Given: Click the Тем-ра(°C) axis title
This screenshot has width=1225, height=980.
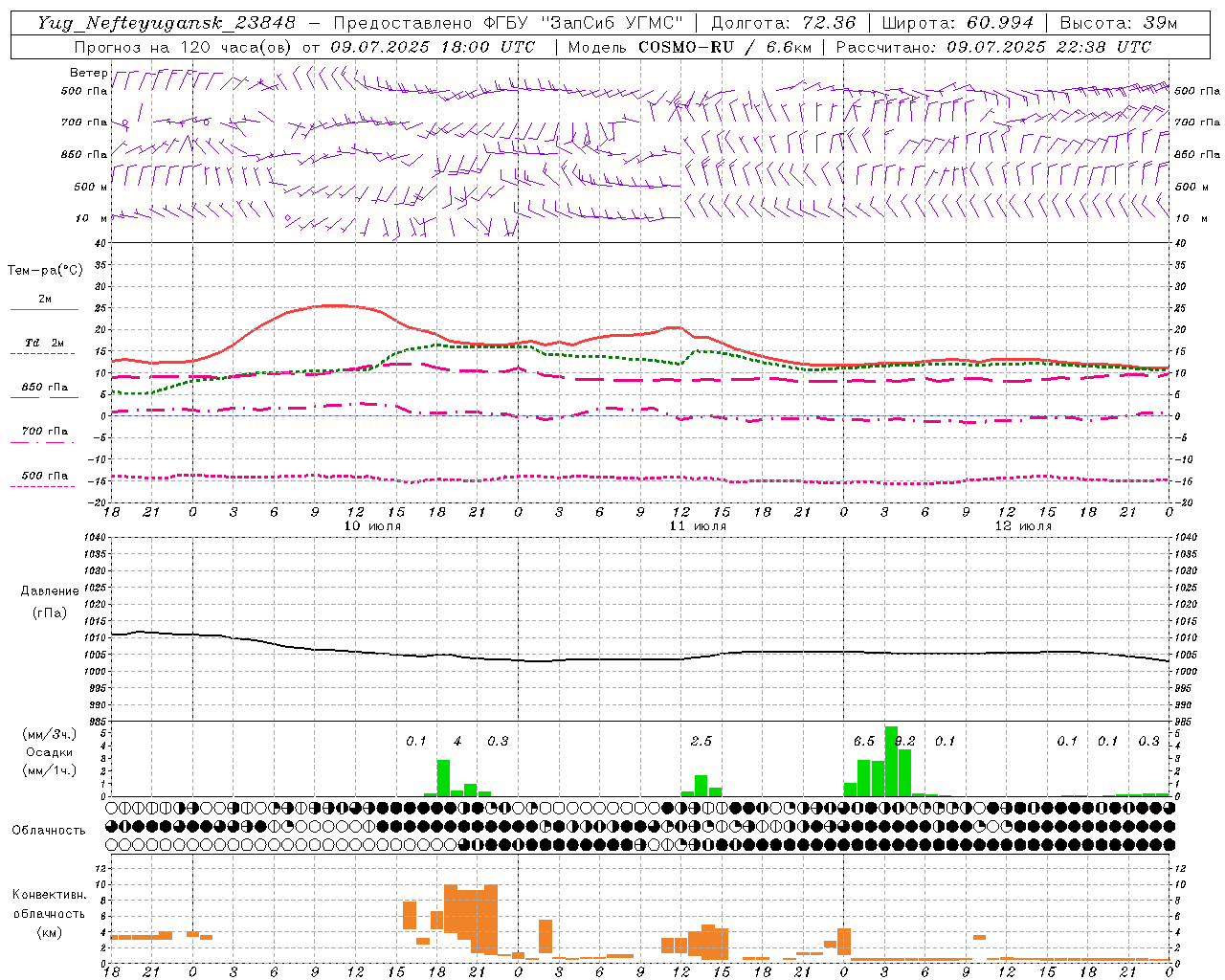Looking at the screenshot, I should [x=45, y=271].
